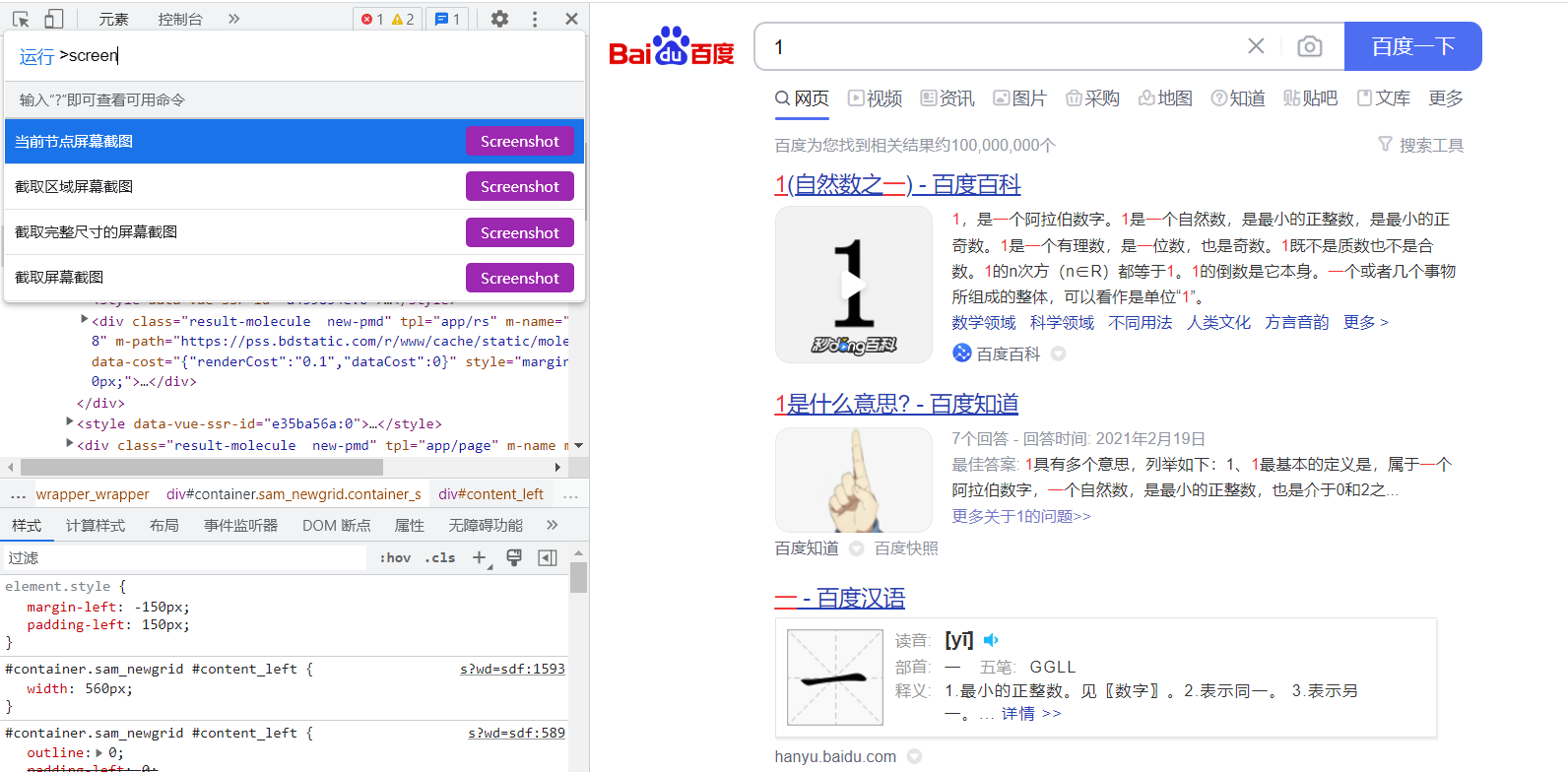Click 百度一下 search button
Viewport: 1568px width, 772px height.
tap(1413, 46)
